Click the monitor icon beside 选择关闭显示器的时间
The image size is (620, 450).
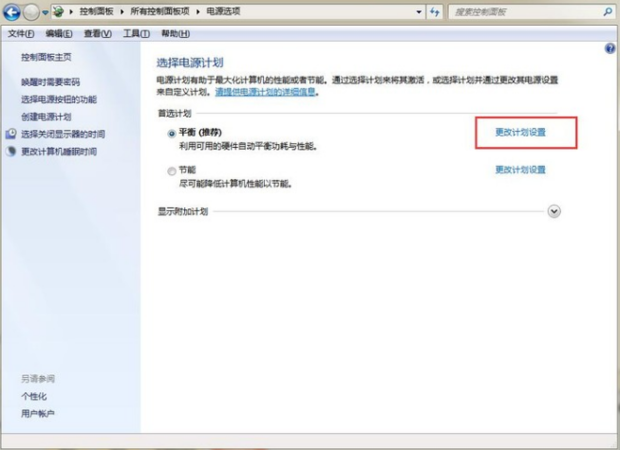(11, 134)
